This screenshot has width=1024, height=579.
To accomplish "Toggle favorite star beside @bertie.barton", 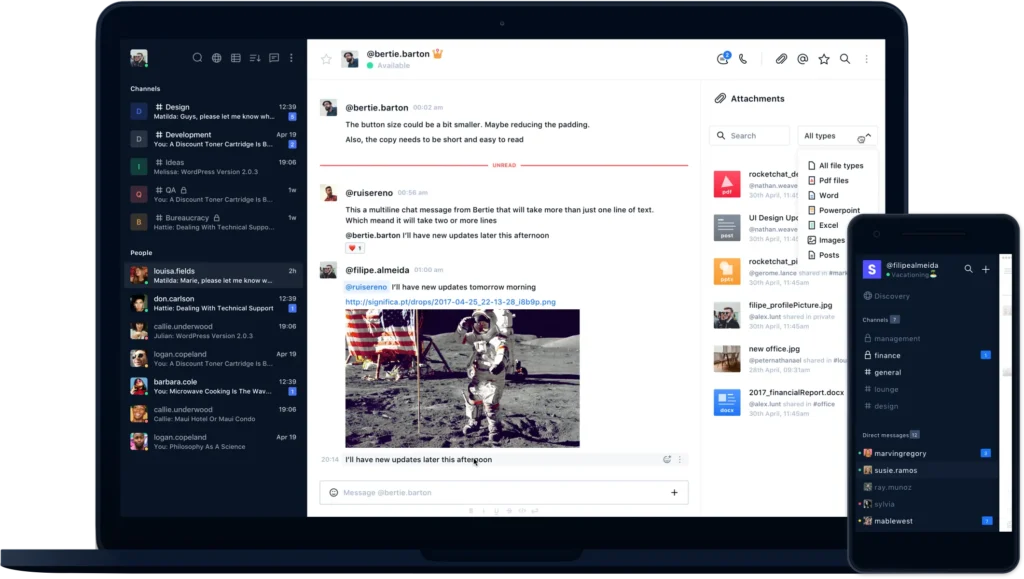I will tap(326, 59).
